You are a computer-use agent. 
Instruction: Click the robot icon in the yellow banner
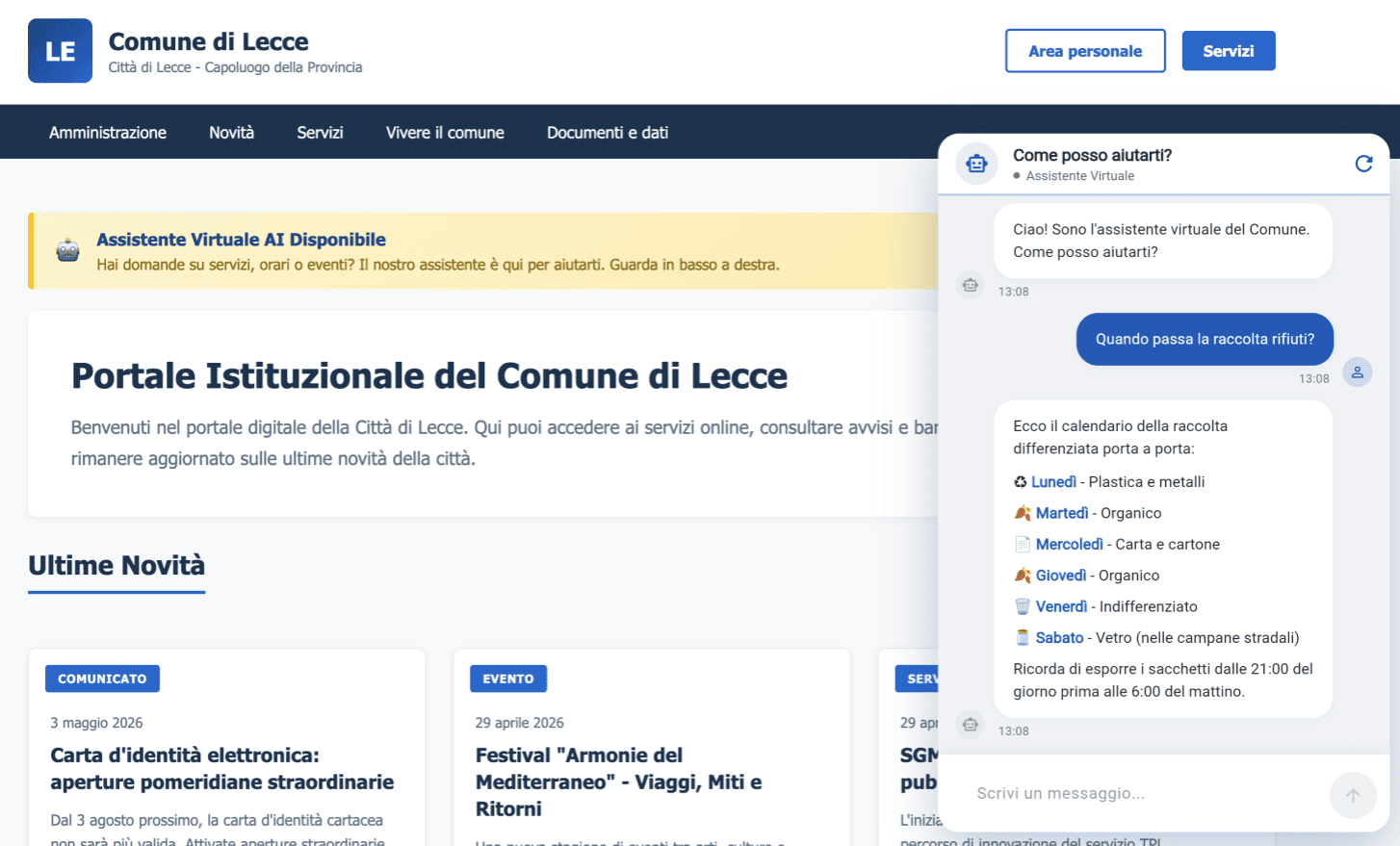pos(67,250)
